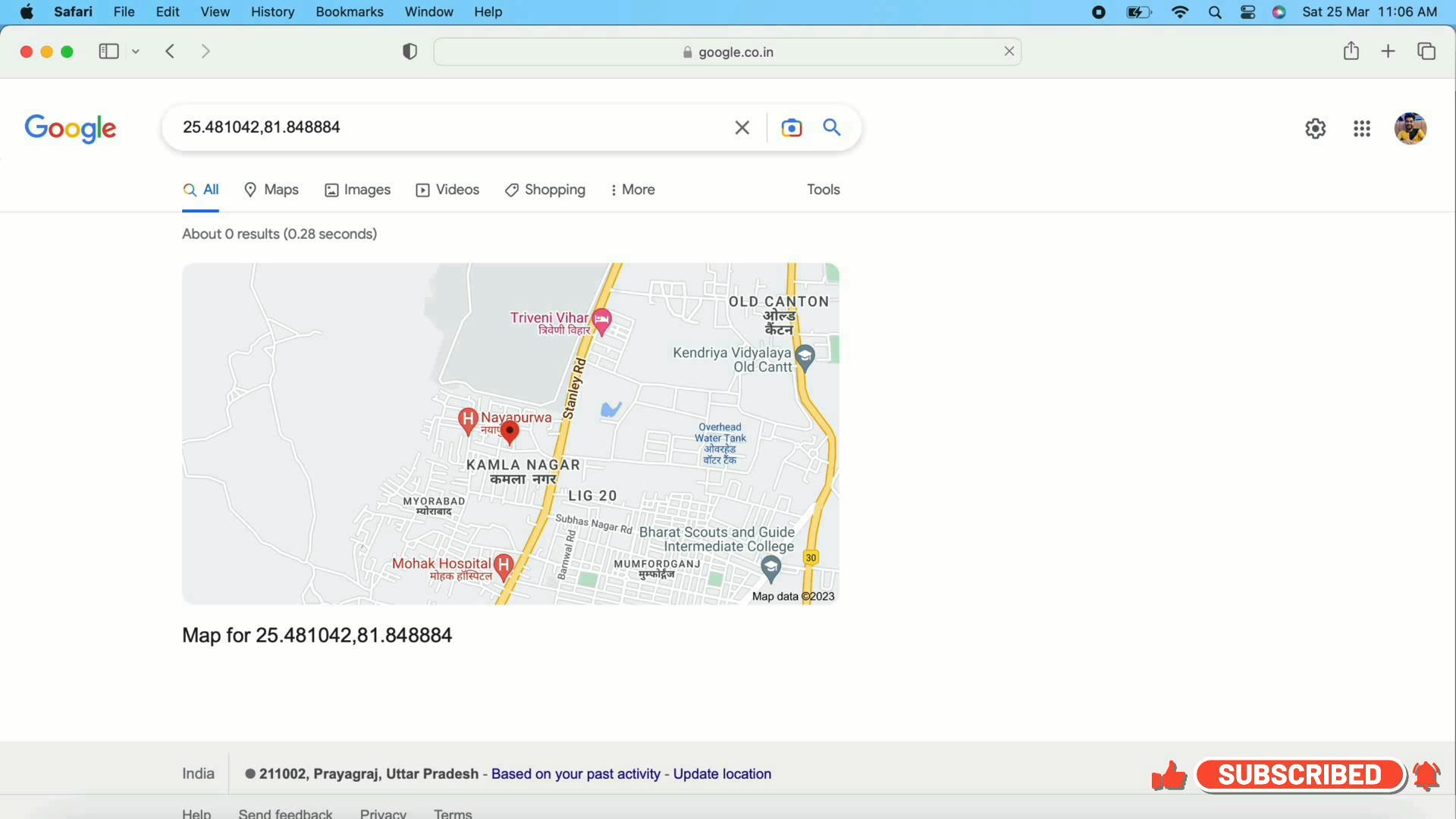The image size is (1456, 819).
Task: Click the Stanley Rd road label
Action: coord(574,388)
